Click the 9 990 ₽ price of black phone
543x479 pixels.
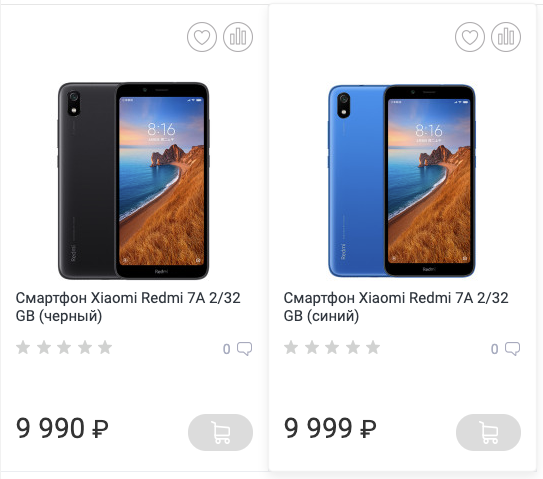coord(62,428)
